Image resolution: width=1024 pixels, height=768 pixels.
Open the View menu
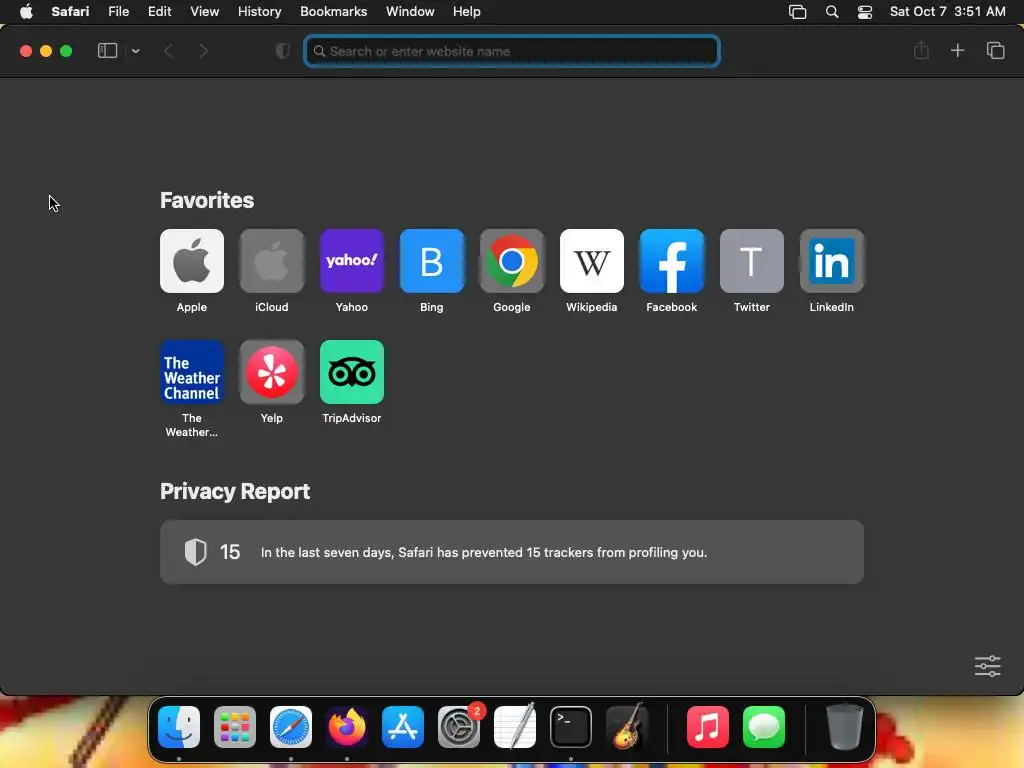click(x=204, y=12)
